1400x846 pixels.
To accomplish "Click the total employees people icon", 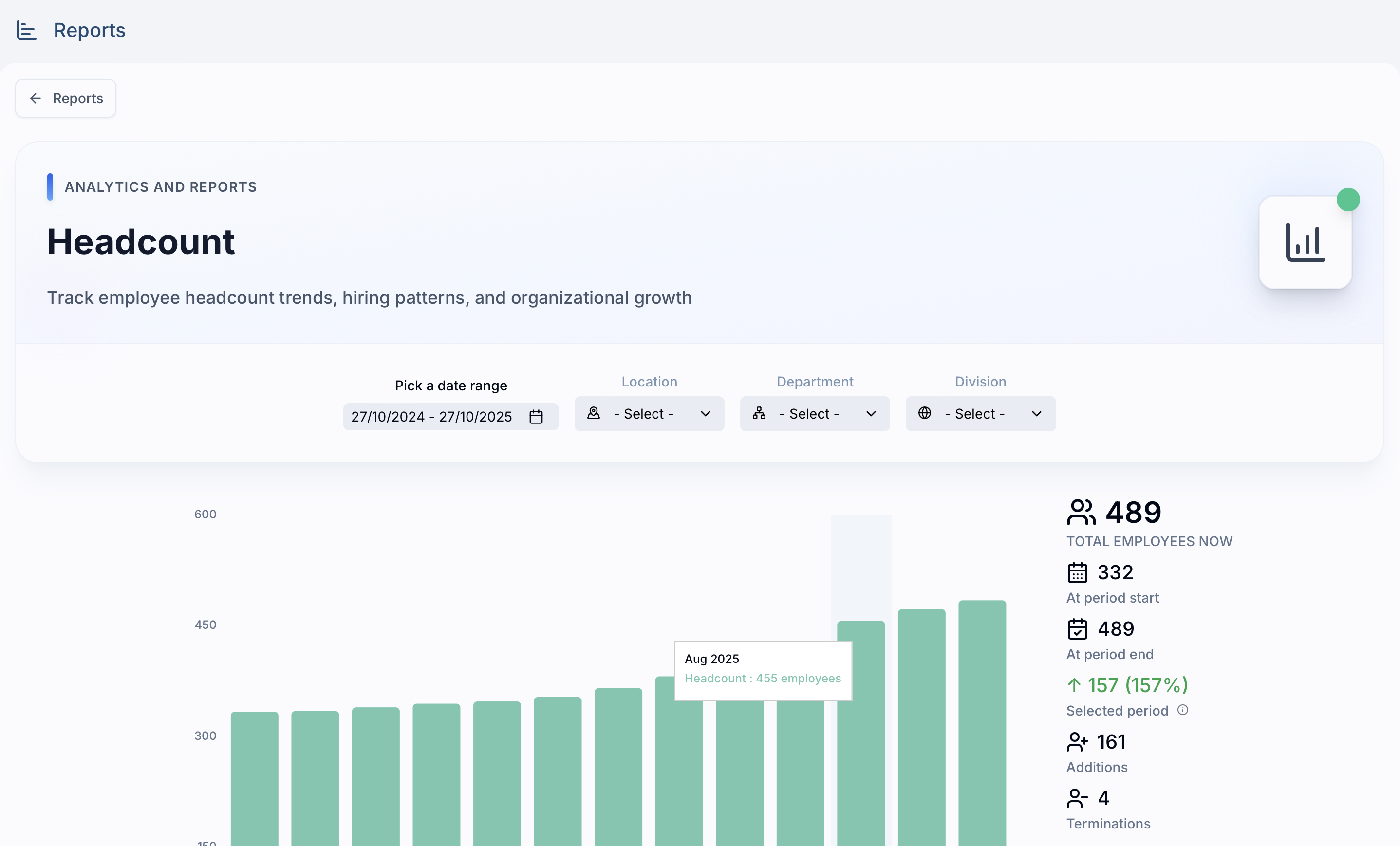I will tap(1080, 512).
